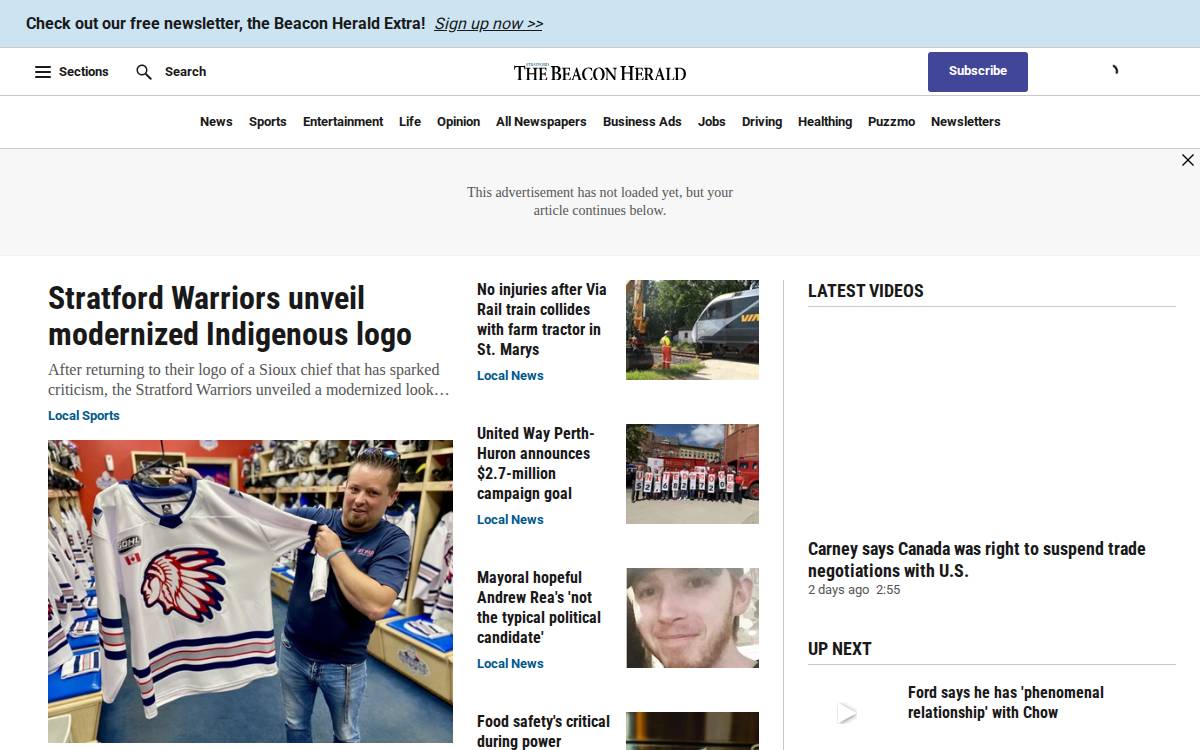
Task: Click the Search label in header
Action: (x=186, y=72)
